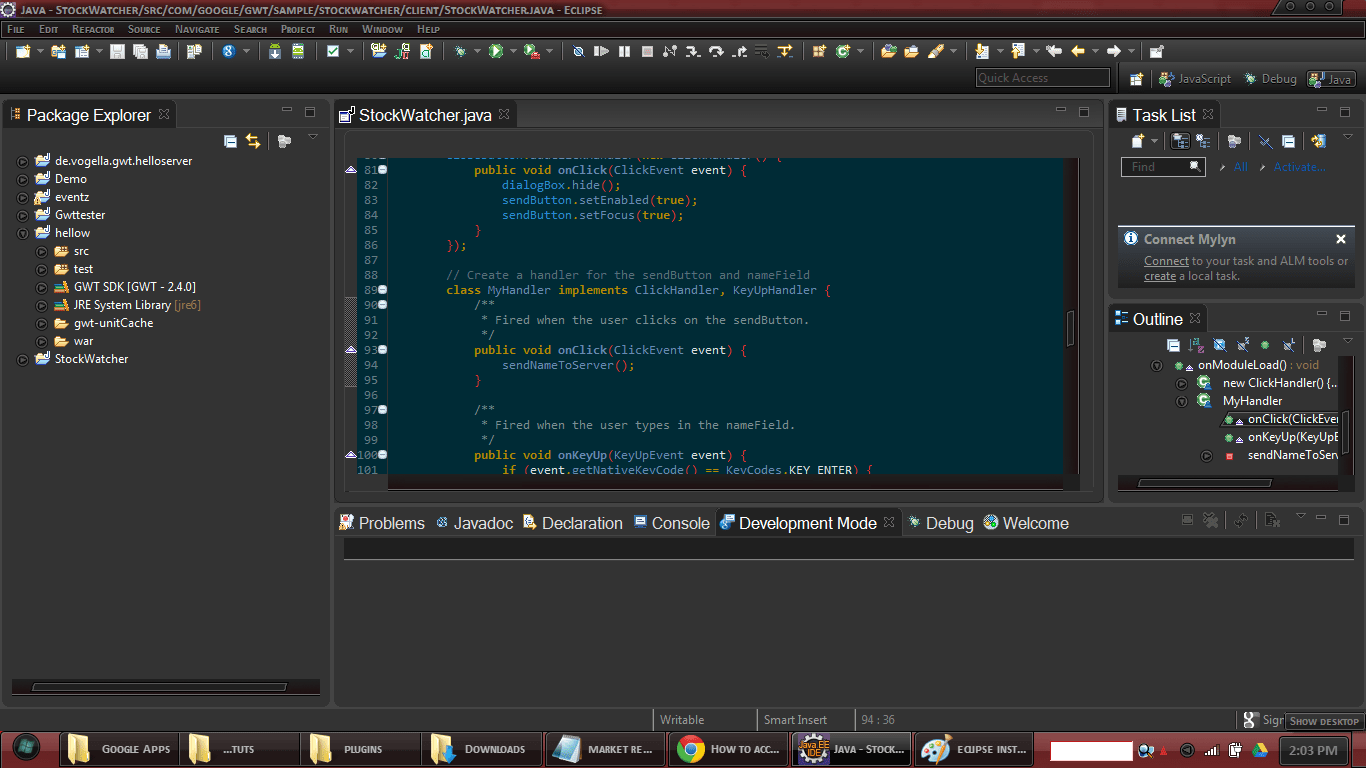Screen dimensions: 1366x768
Task: Click the Find field in Task List
Action: pos(1163,167)
